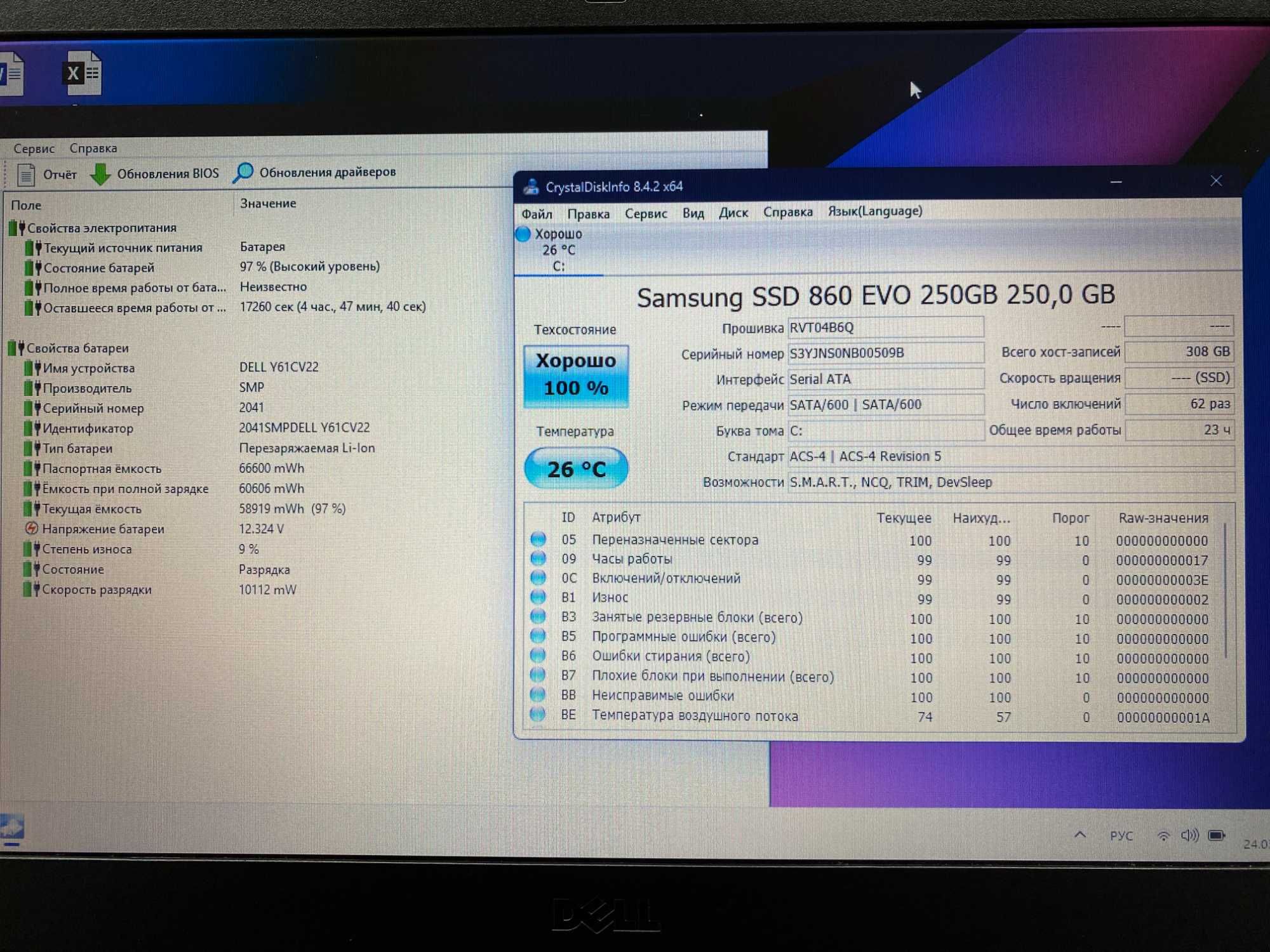Click status icon for B6 Ошибки стирания
This screenshot has height=952, width=1270.
tap(538, 656)
